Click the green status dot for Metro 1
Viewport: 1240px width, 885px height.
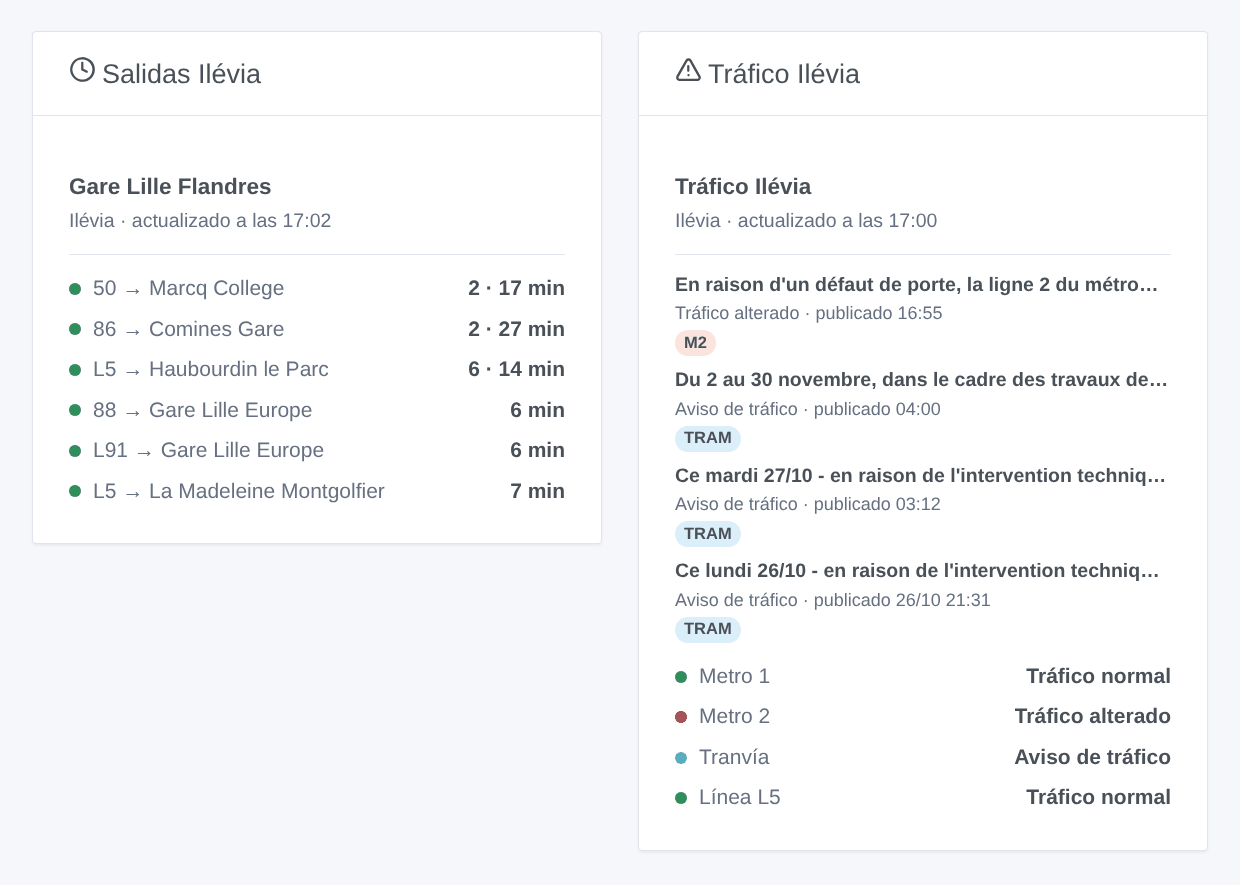681,677
